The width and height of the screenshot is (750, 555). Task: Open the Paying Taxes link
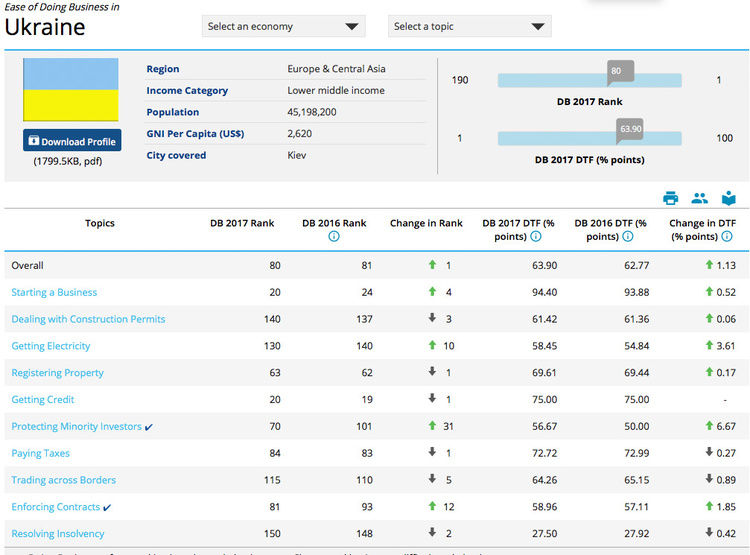[41, 453]
